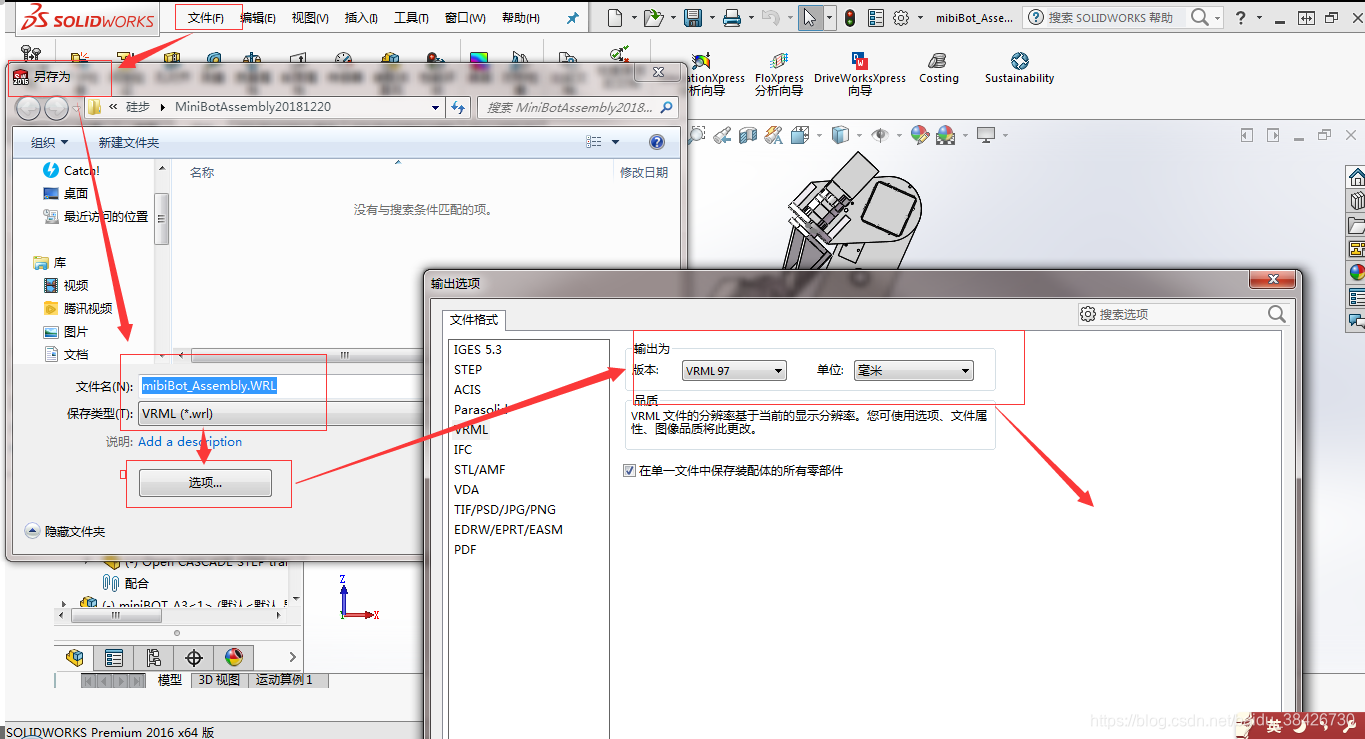The height and width of the screenshot is (739, 1365).
Task: Click the Open file icon
Action: coord(653,18)
